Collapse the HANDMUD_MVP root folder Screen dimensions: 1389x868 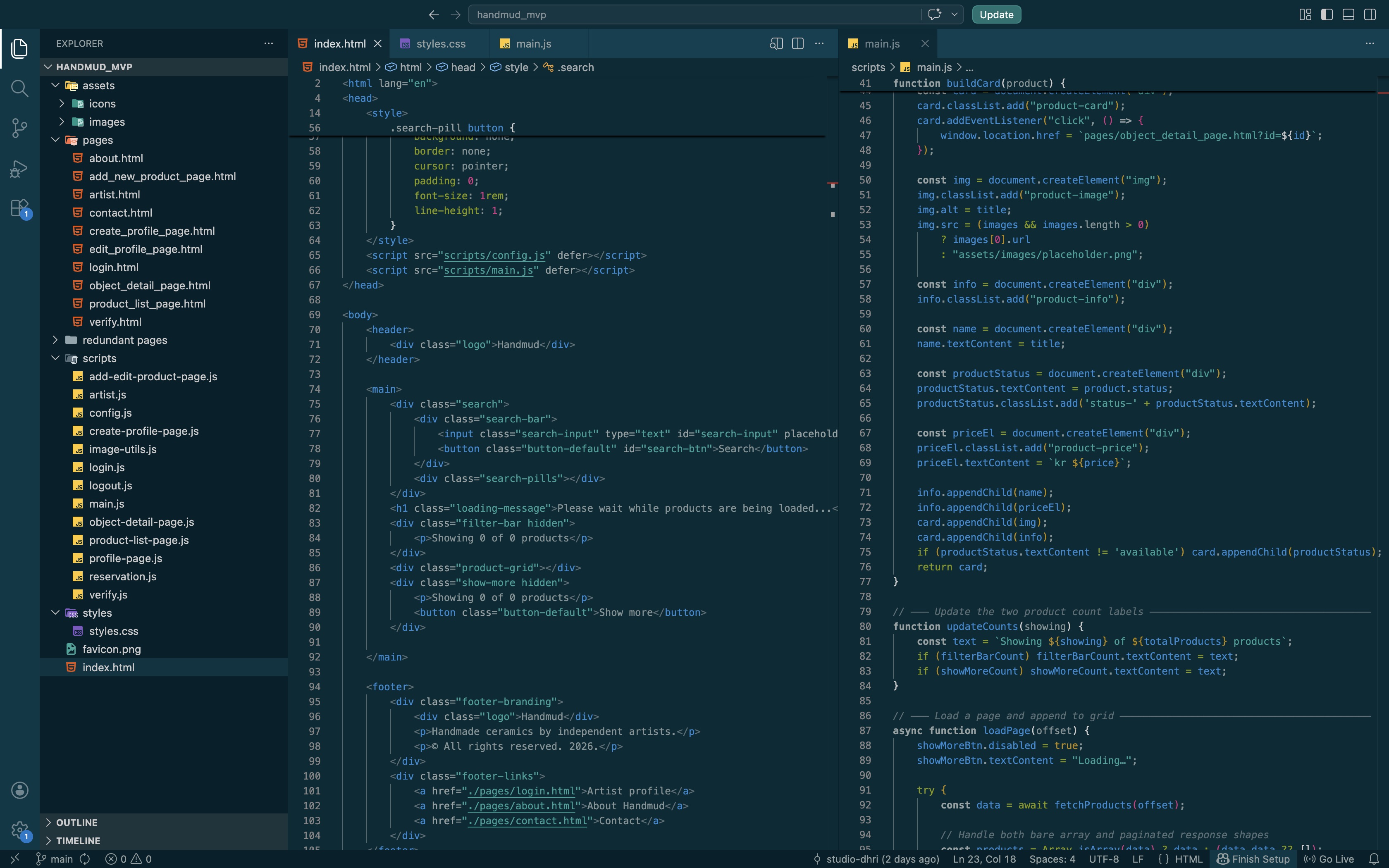[48, 67]
